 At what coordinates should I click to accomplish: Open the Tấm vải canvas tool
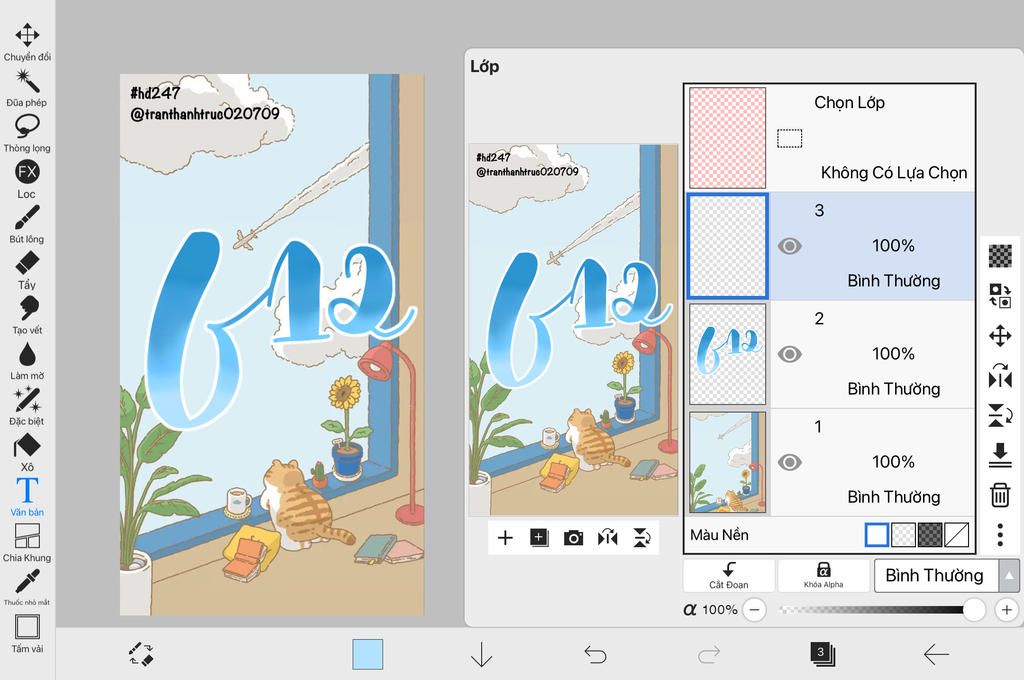[27, 634]
